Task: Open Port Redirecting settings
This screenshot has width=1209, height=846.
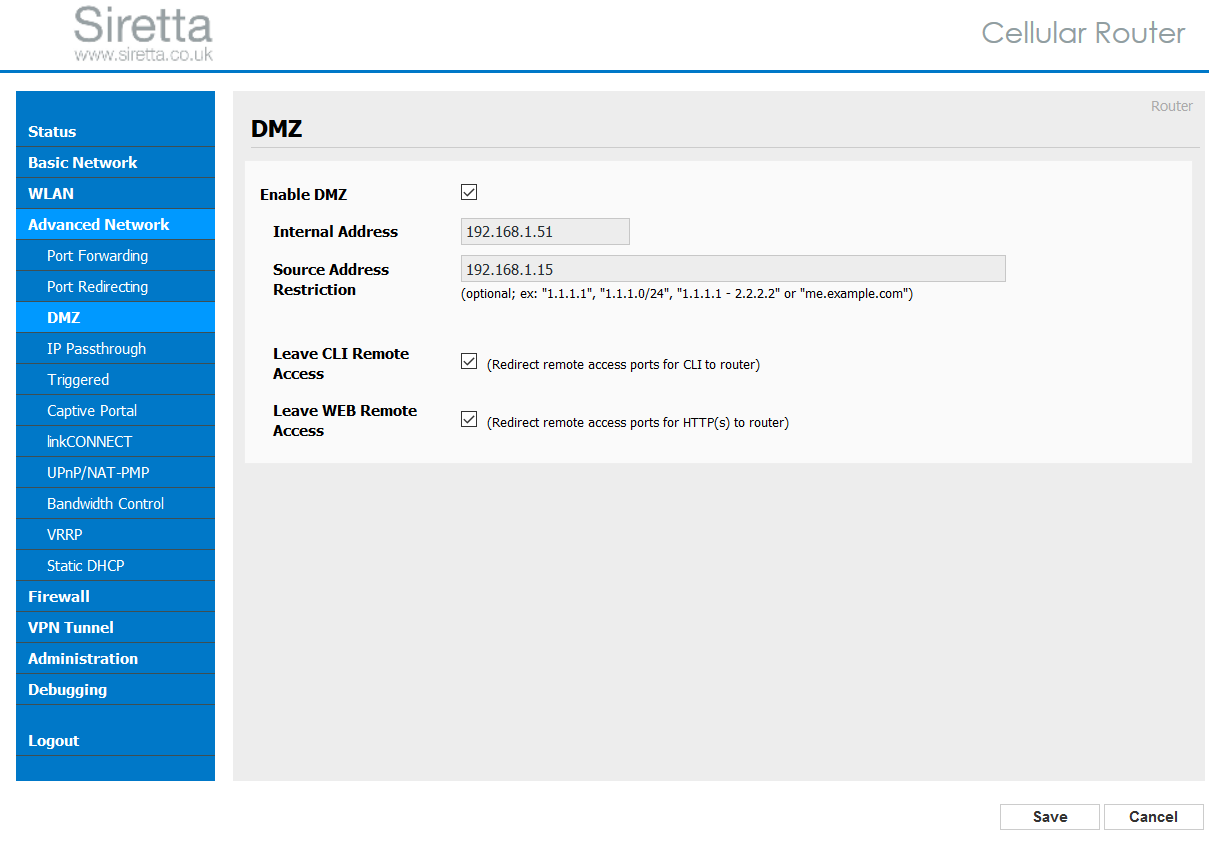Action: pyautogui.click(x=115, y=286)
